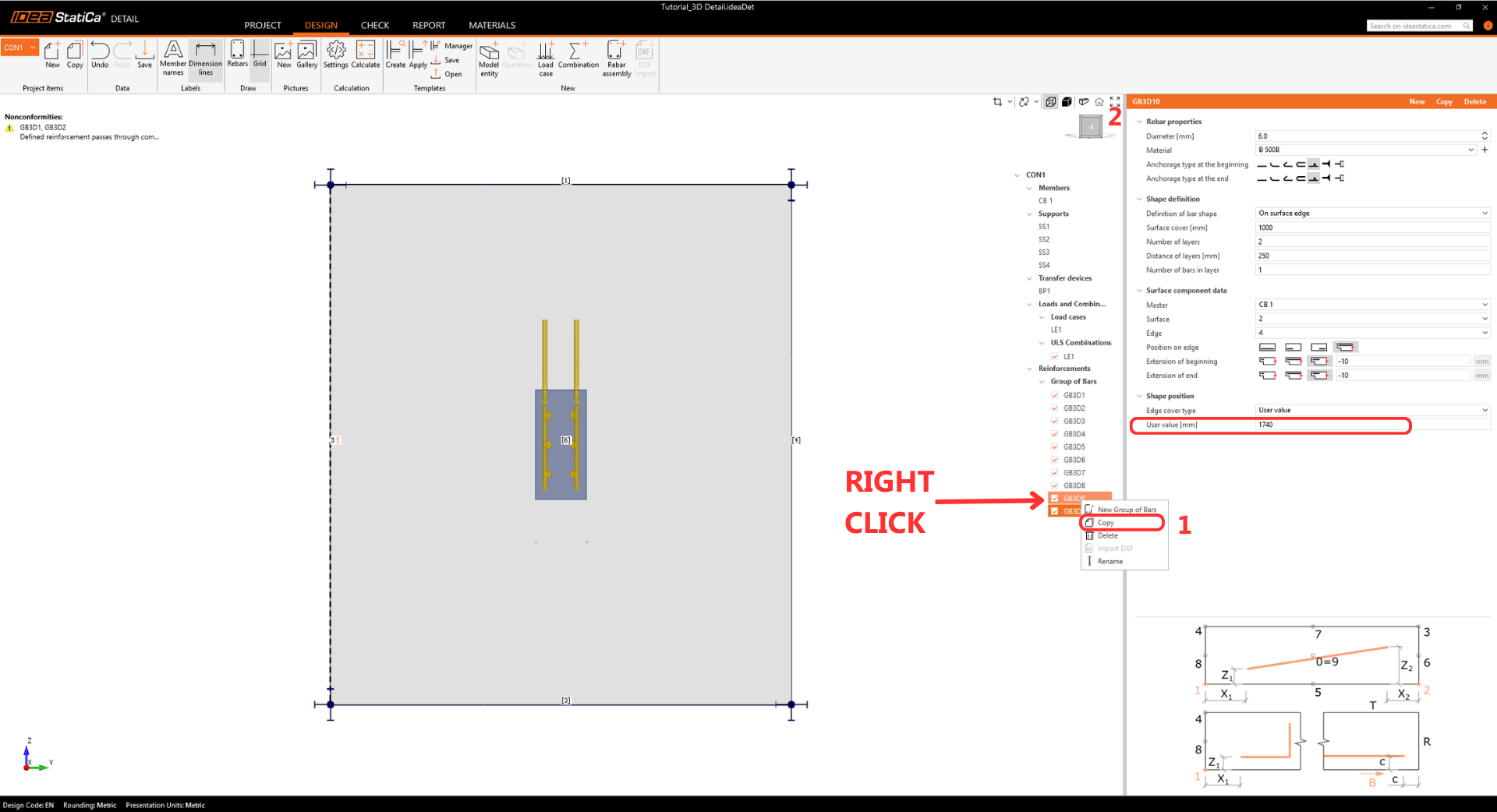Toggle Dimension lines labels

pyautogui.click(x=206, y=58)
